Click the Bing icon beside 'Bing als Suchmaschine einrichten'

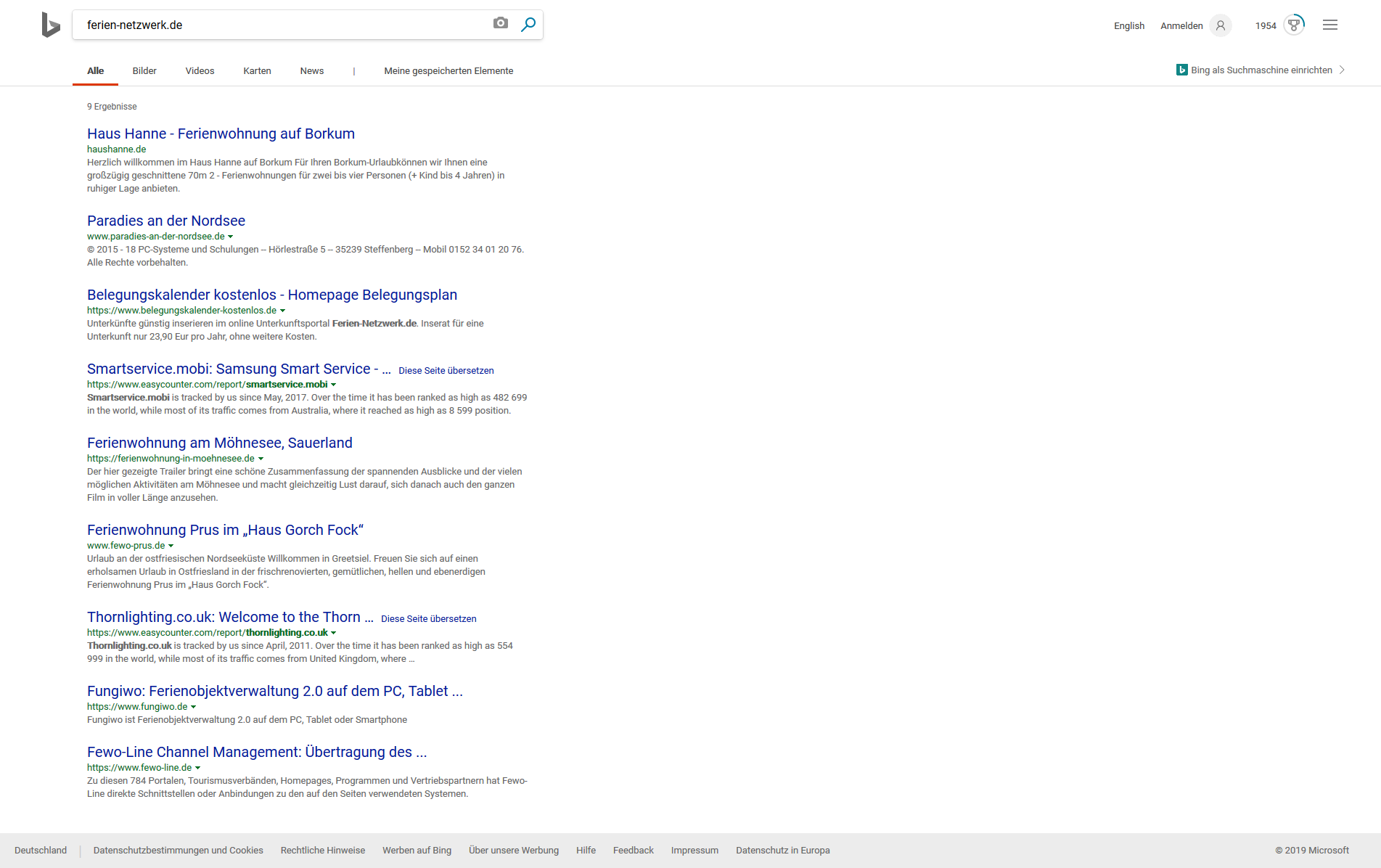click(x=1181, y=70)
